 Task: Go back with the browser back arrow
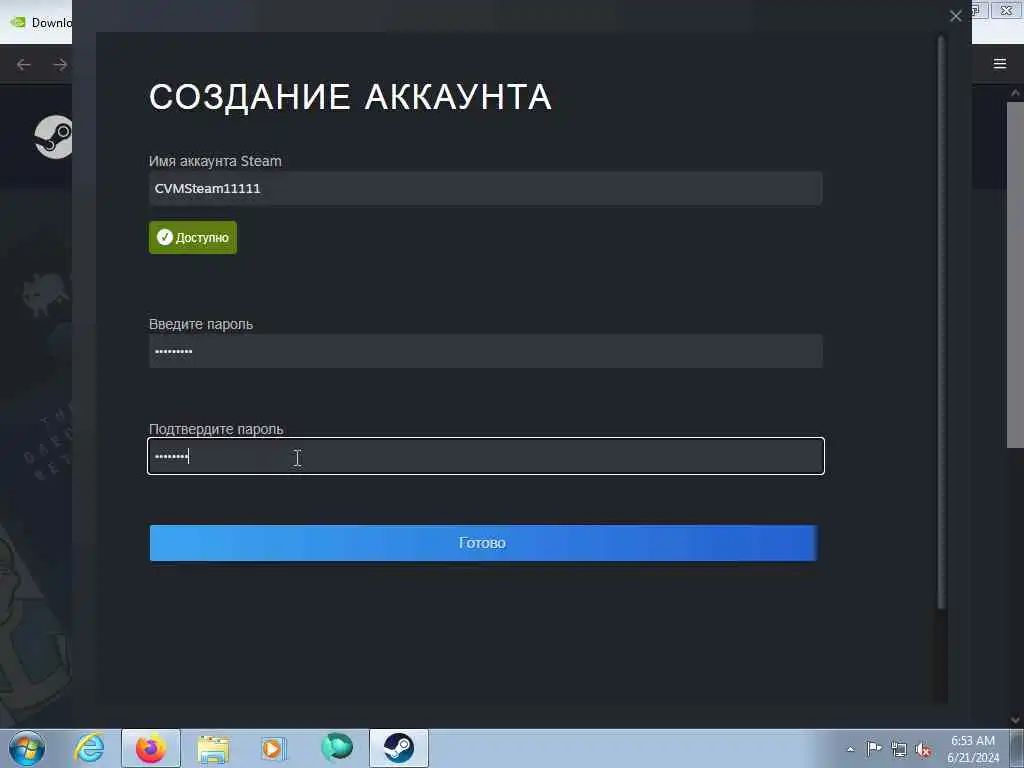[24, 64]
